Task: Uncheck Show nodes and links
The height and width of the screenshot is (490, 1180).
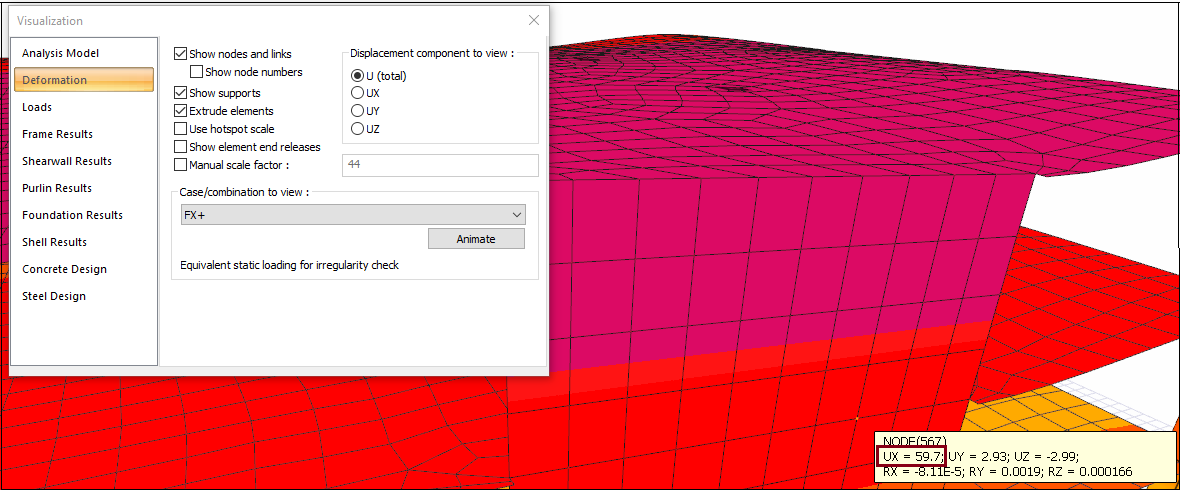Action: pyautogui.click(x=181, y=54)
